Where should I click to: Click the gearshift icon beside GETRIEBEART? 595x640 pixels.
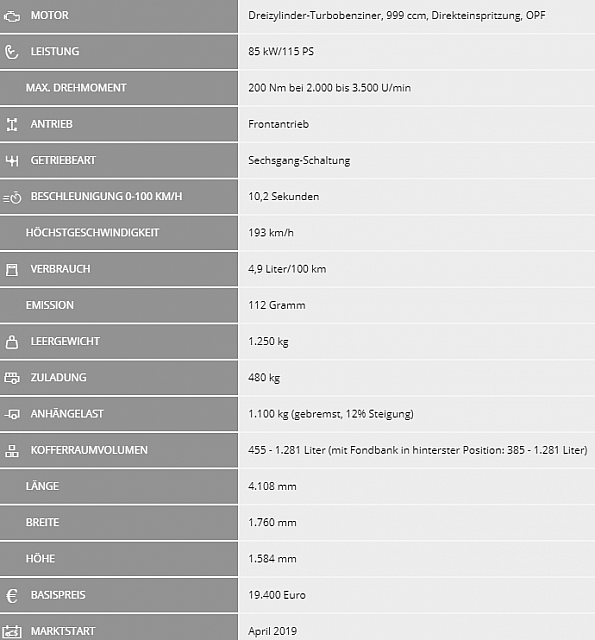(x=12, y=160)
